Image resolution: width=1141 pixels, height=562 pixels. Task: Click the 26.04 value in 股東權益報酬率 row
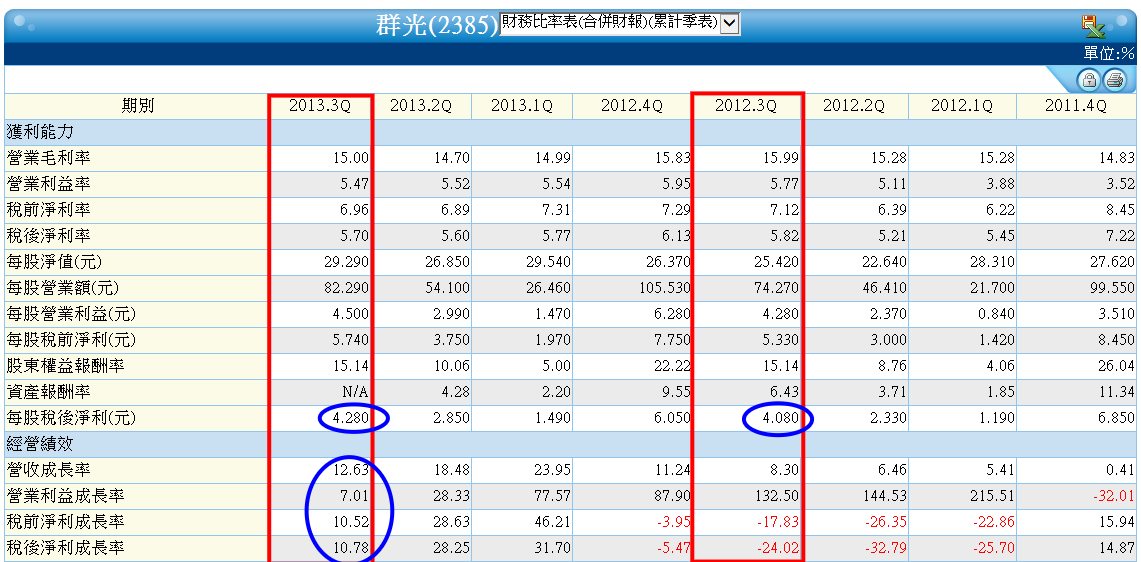pos(1118,366)
